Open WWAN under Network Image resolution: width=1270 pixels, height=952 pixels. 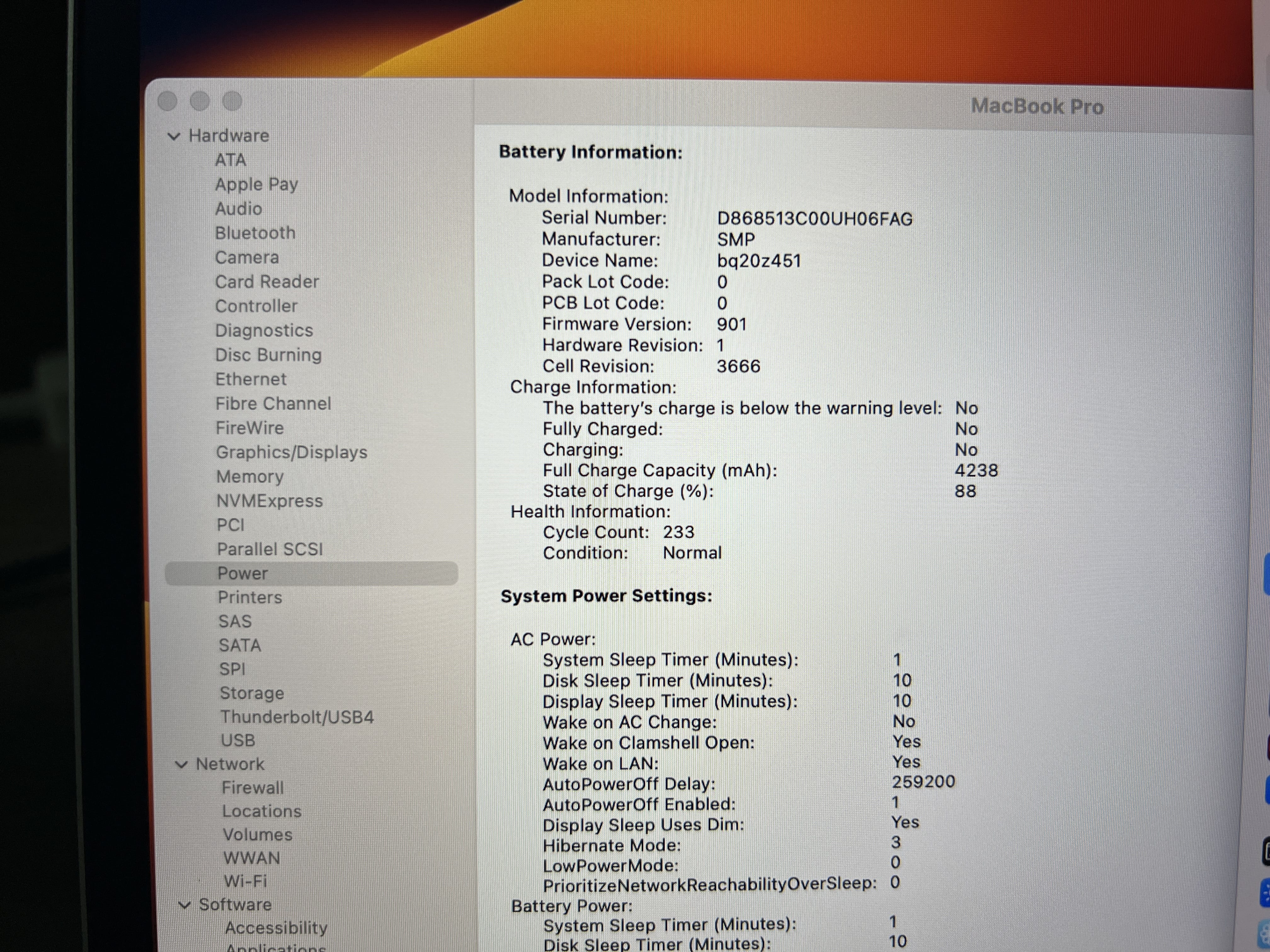click(x=251, y=858)
